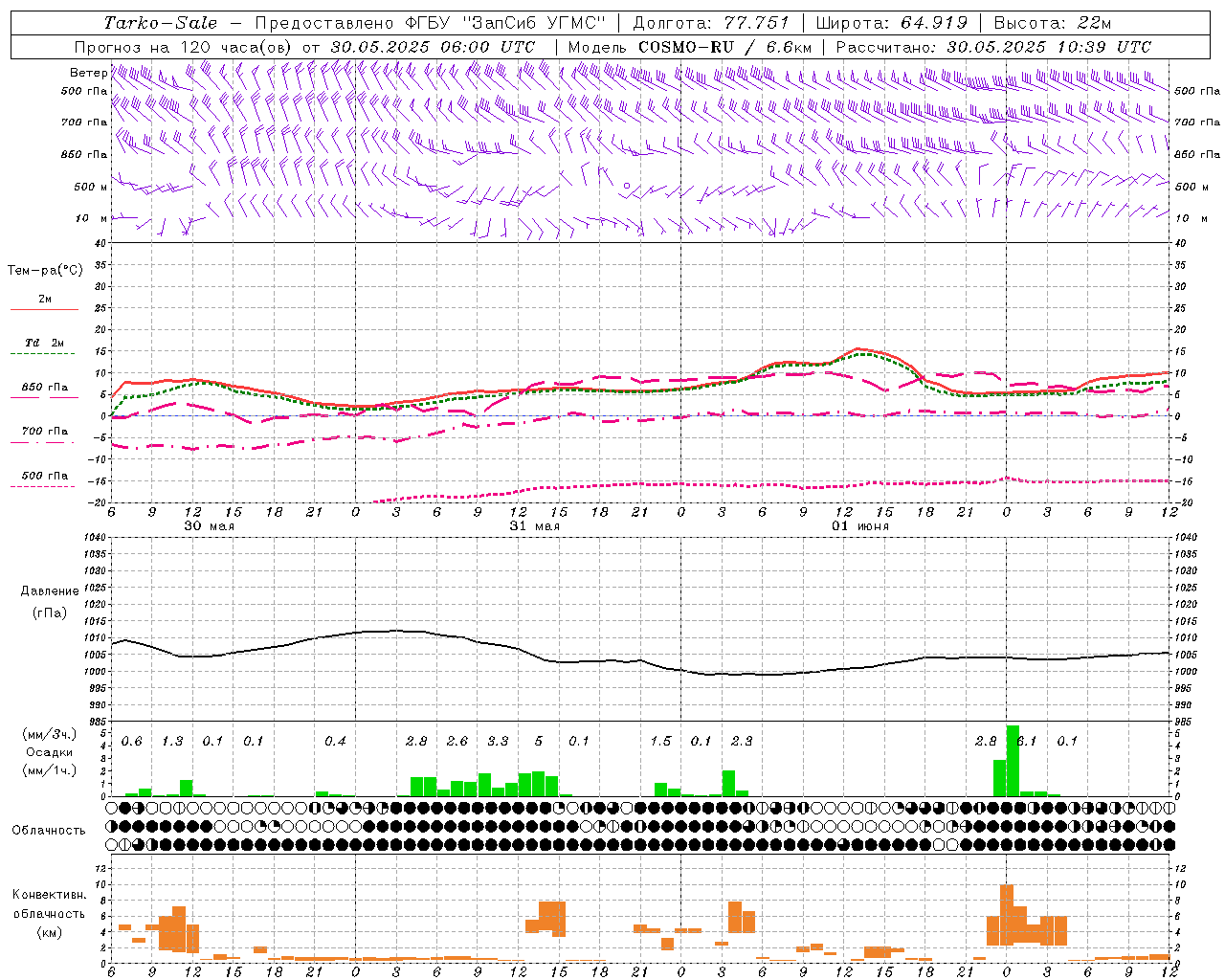Click the 3-hour precipitation value 6.1
Viewport: 1225px width, 980px height.
[1027, 742]
